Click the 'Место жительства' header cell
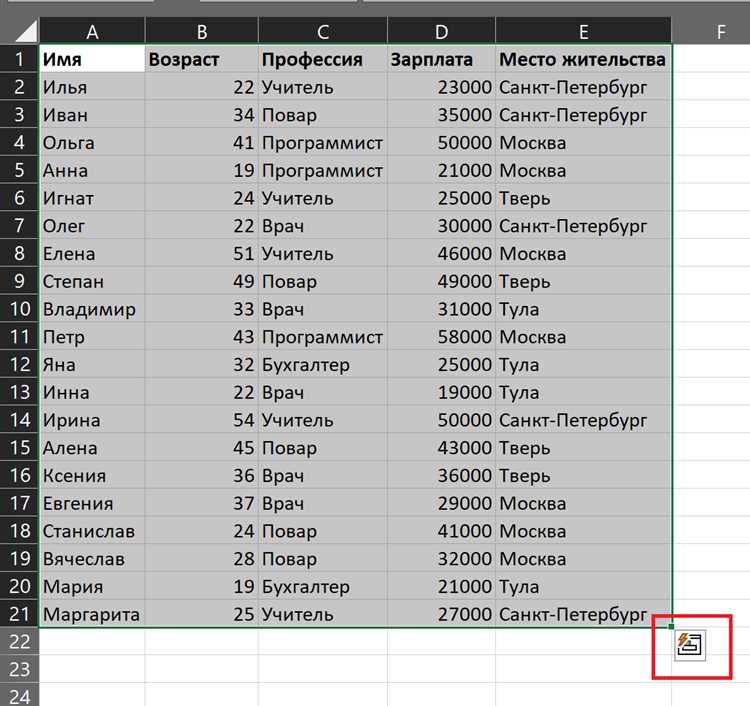 (x=583, y=59)
